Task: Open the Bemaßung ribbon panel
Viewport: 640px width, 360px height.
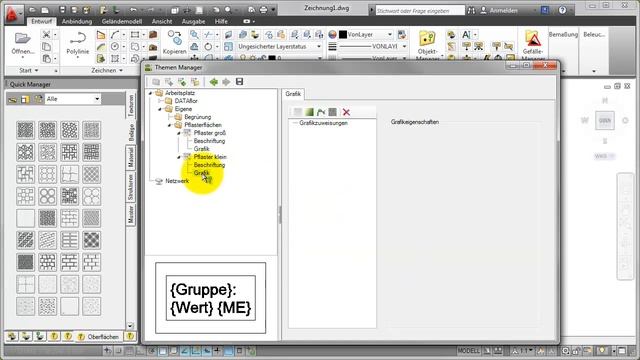Action: (x=563, y=35)
